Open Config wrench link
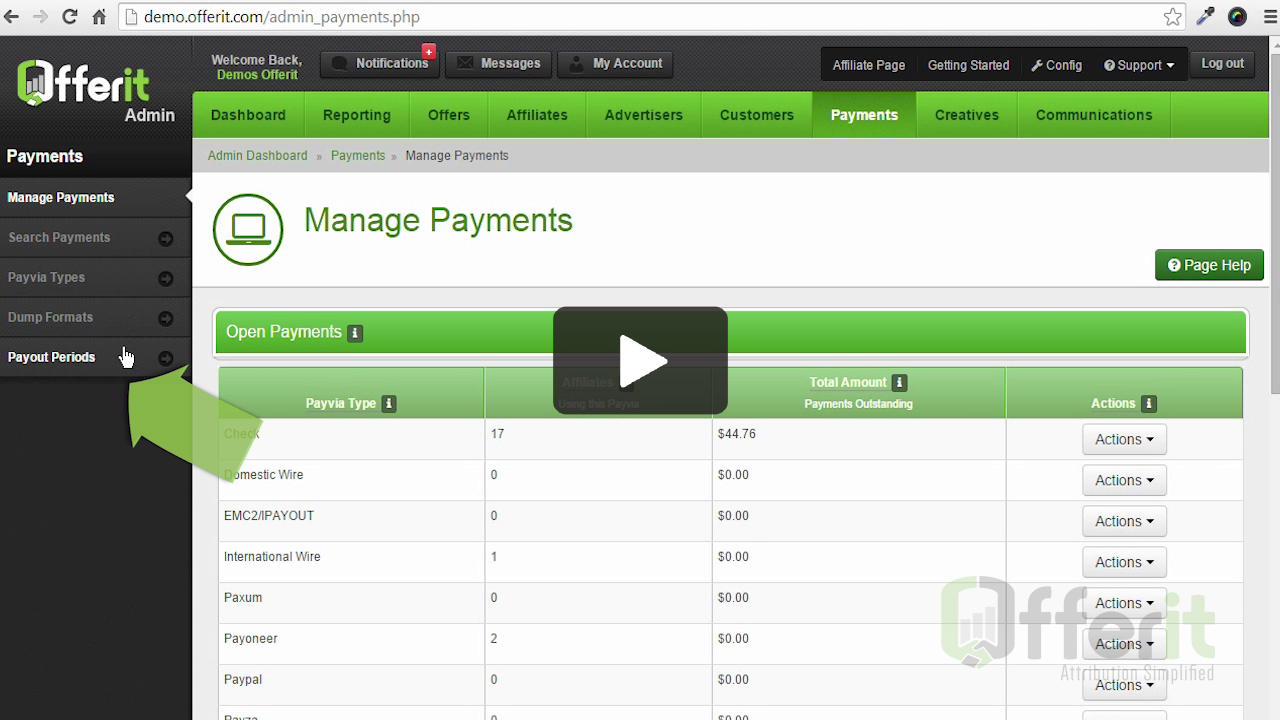Image resolution: width=1280 pixels, height=720 pixels. pyautogui.click(x=1057, y=65)
